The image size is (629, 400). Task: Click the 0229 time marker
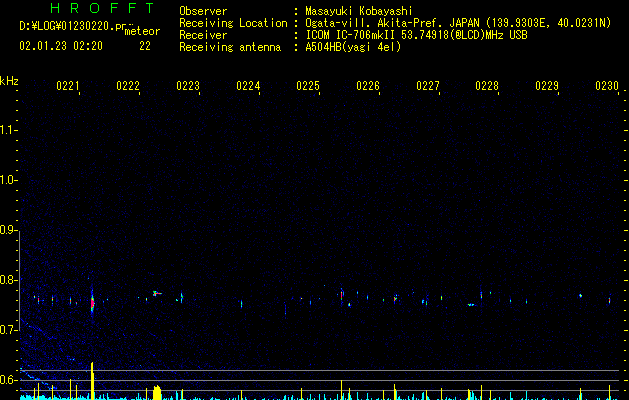[547, 85]
